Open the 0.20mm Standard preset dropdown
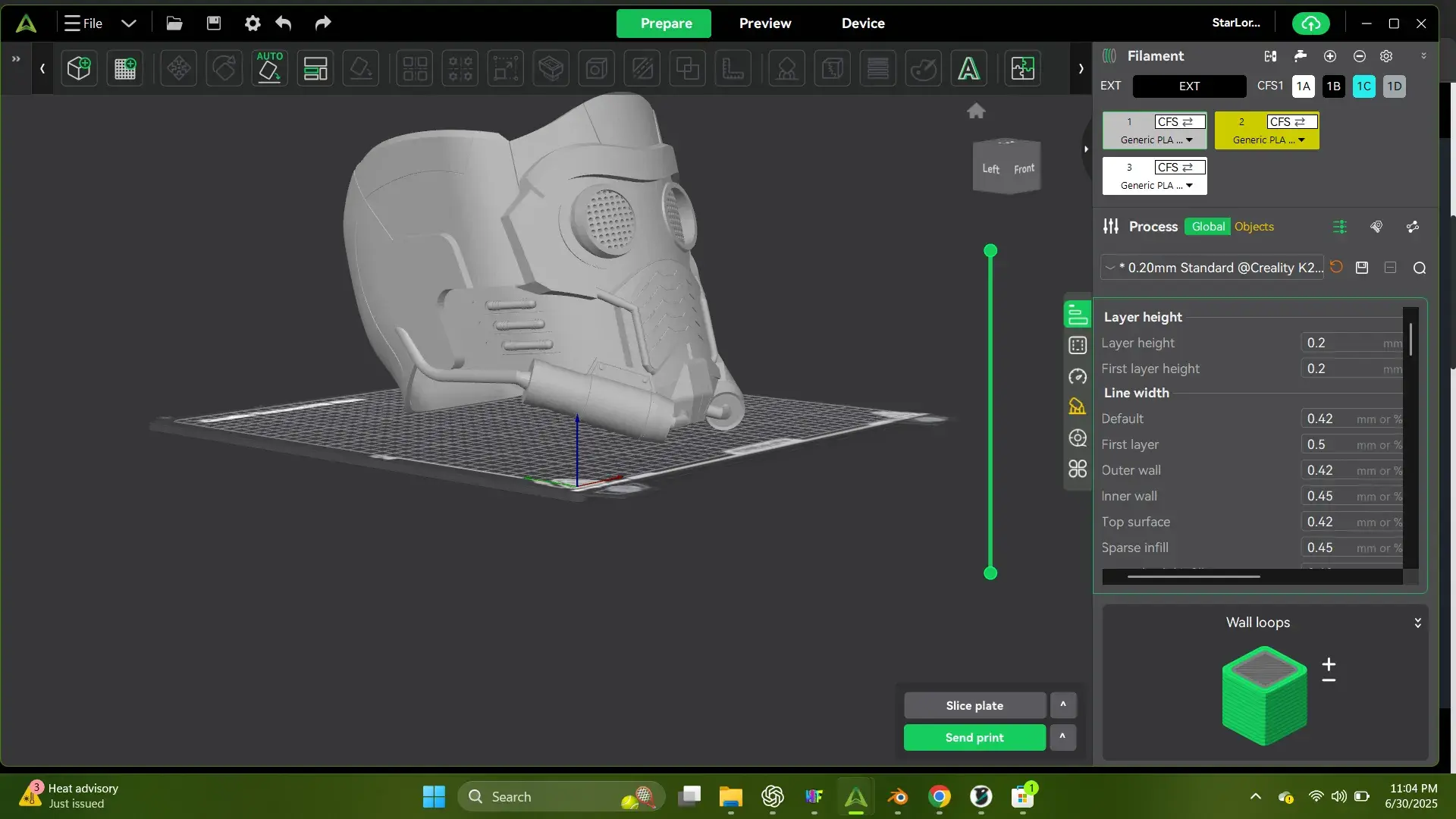Screen dimensions: 1456x819 (x=1213, y=268)
